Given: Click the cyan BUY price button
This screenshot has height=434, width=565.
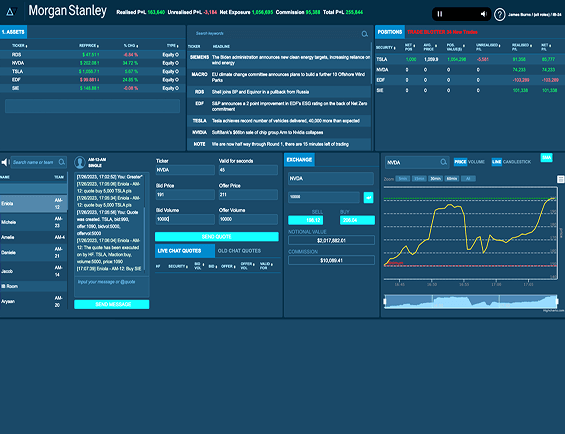Looking at the screenshot, I should point(357,220).
